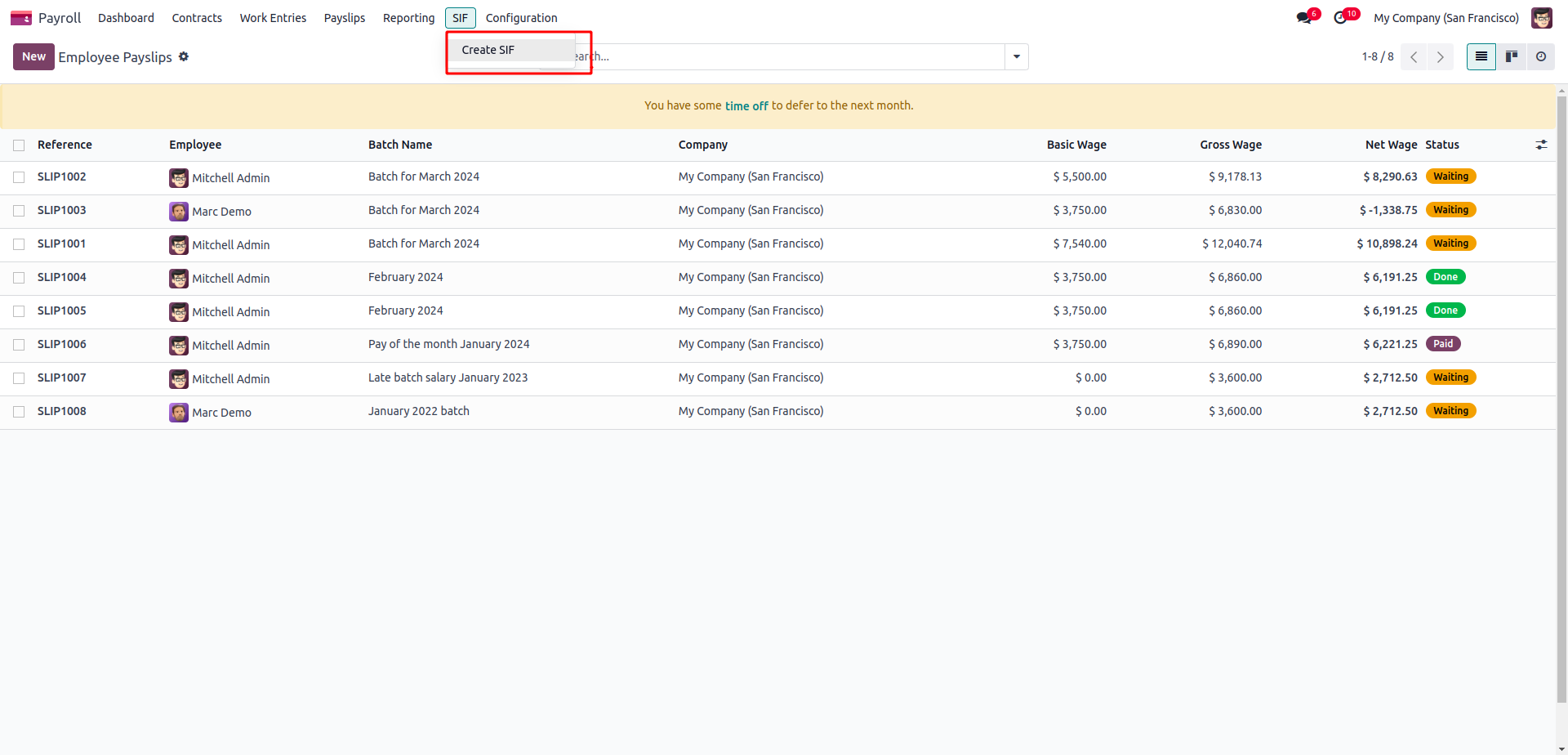The width and height of the screenshot is (1568, 755).
Task: Expand the search options dropdown arrow
Action: pyautogui.click(x=1016, y=56)
